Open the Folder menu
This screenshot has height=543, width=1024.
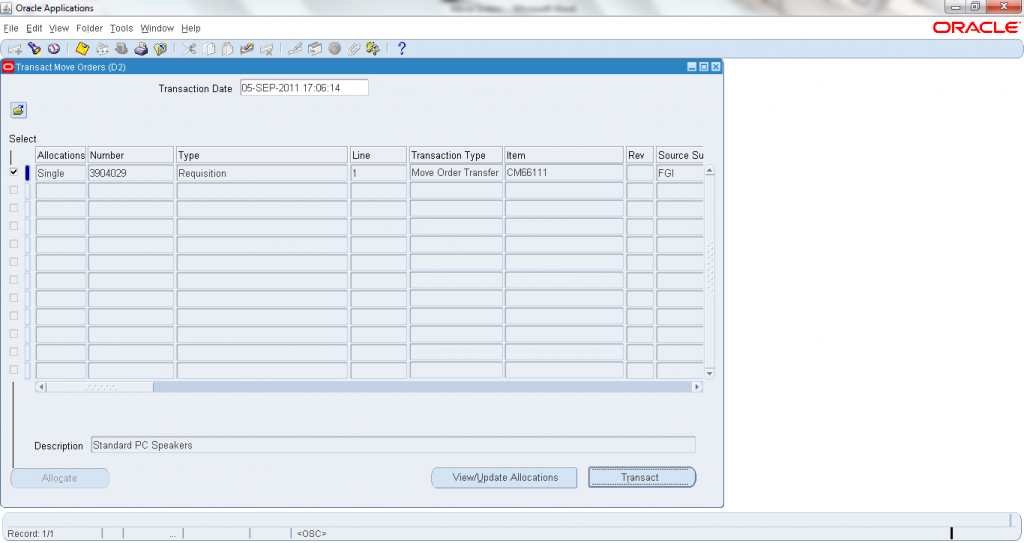[x=89, y=29]
